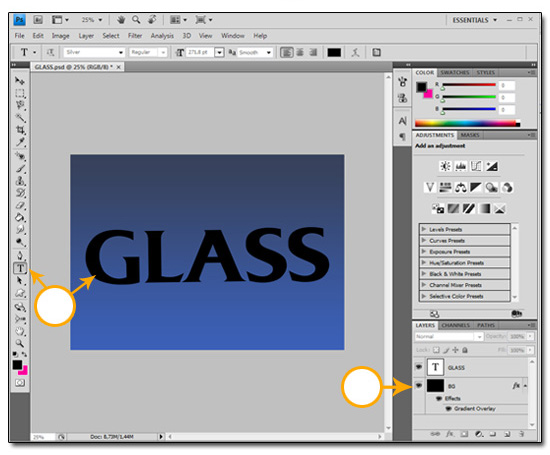Viewport: 550px width, 455px height.
Task: Center align the text
Action: point(300,53)
